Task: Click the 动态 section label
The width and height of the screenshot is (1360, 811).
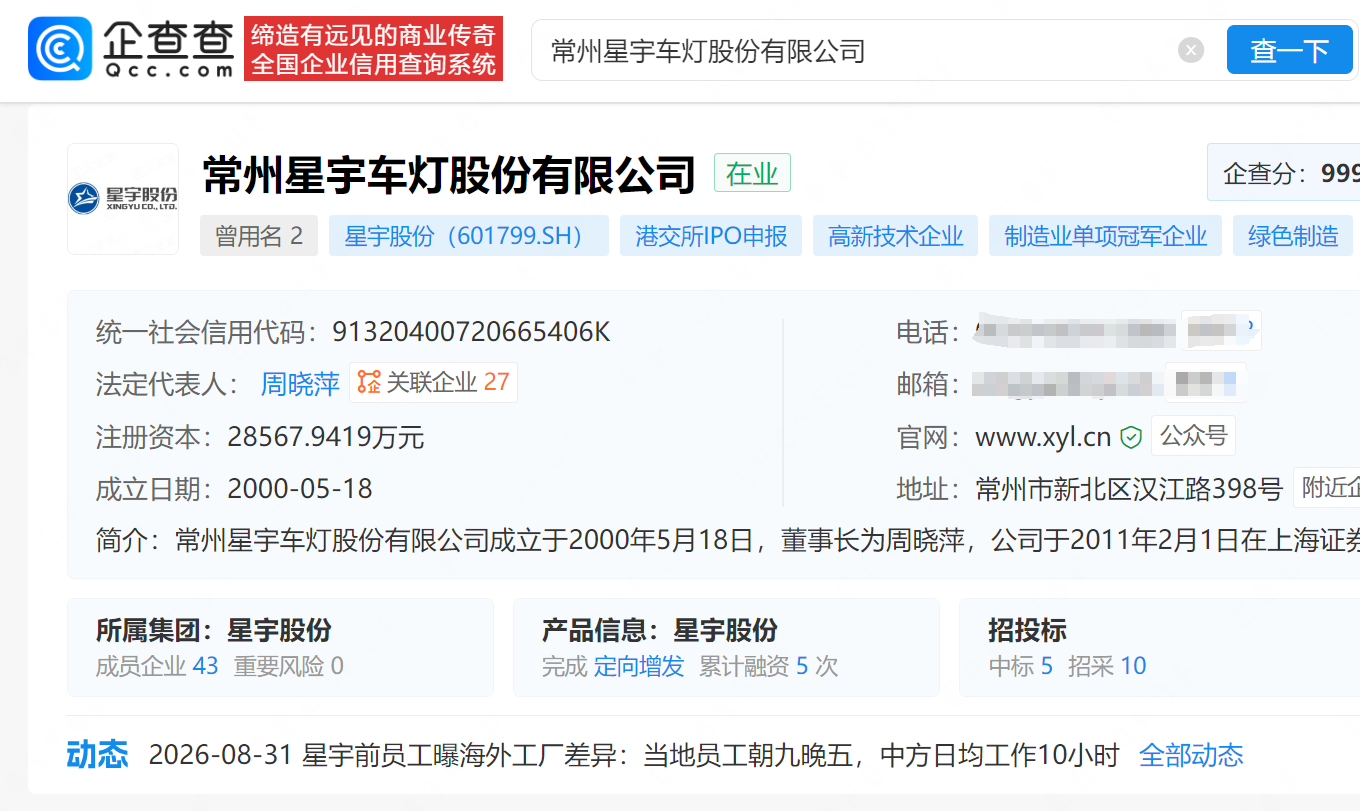Action: (x=97, y=754)
